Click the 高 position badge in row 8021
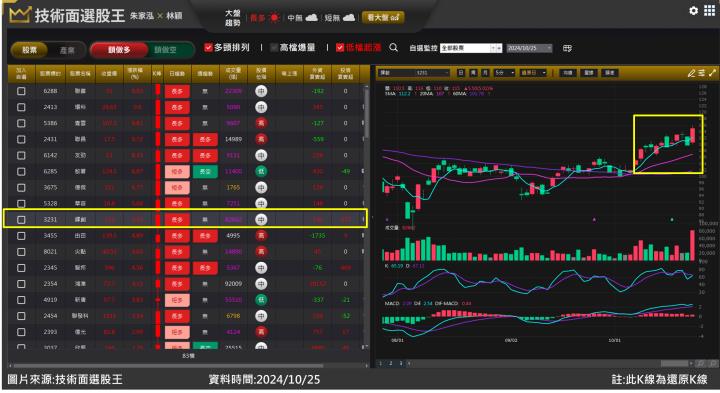This screenshot has height=393, width=720. point(261,252)
